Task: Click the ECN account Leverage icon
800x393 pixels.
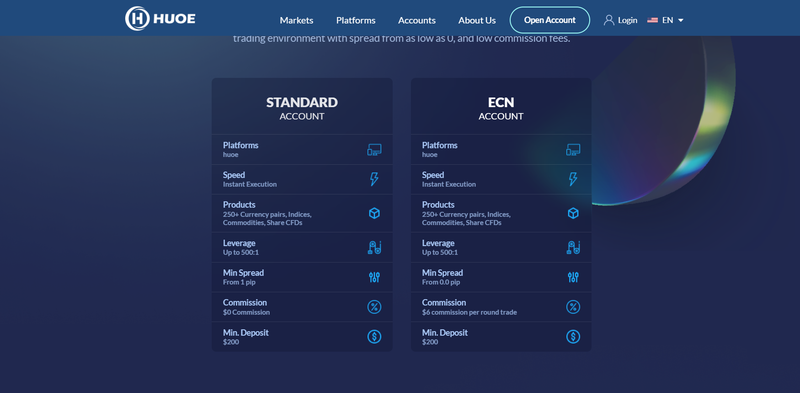Action: pyautogui.click(x=573, y=248)
